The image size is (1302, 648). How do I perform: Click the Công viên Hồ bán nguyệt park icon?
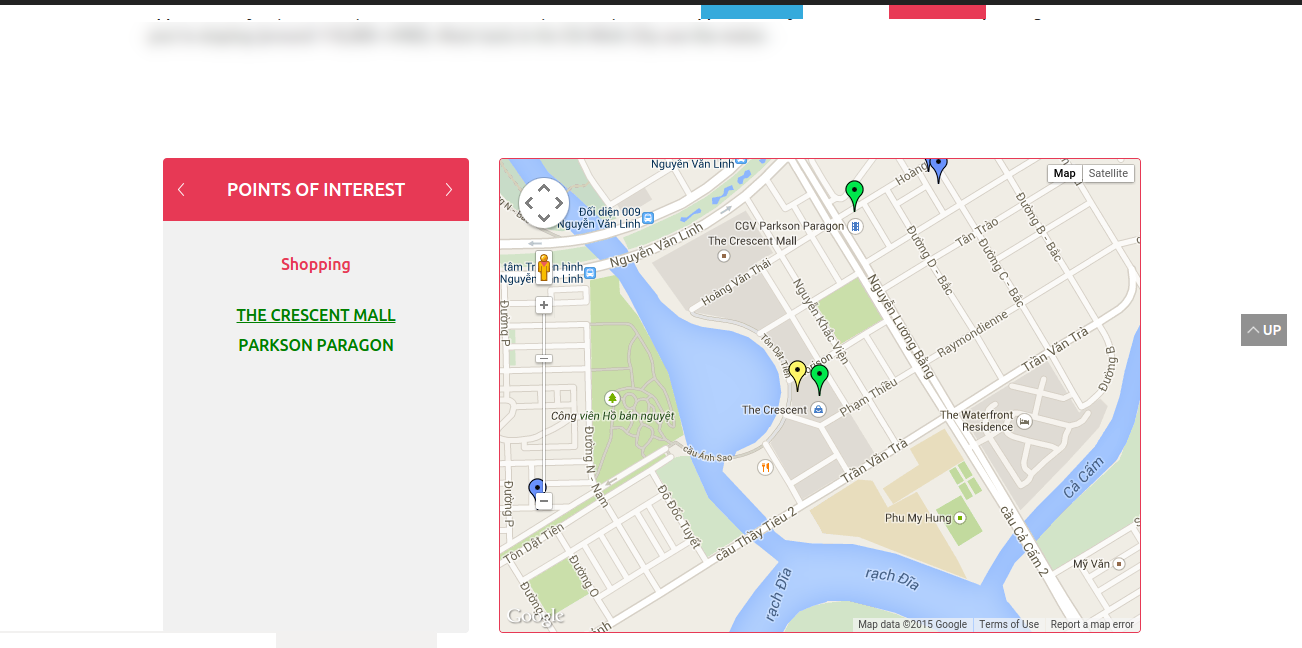(x=612, y=398)
